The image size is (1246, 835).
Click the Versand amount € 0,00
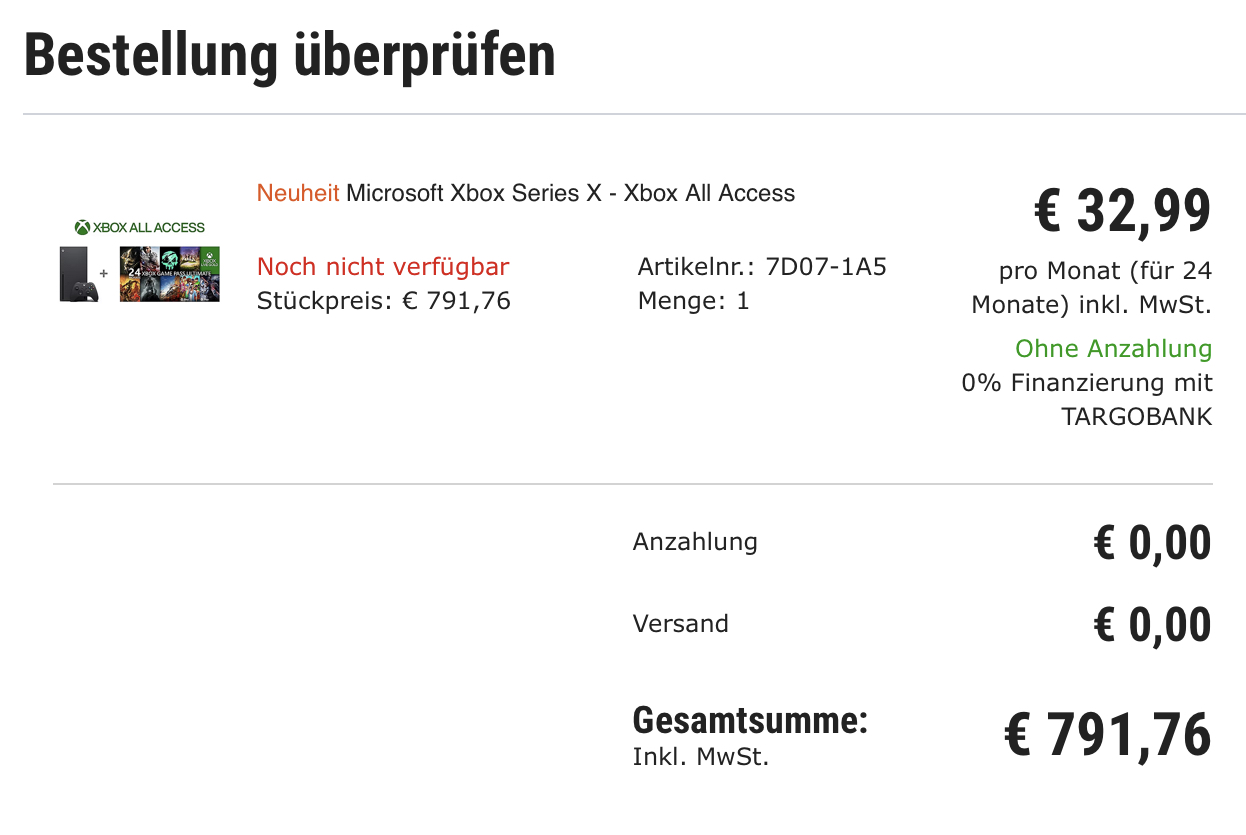pyautogui.click(x=1152, y=625)
